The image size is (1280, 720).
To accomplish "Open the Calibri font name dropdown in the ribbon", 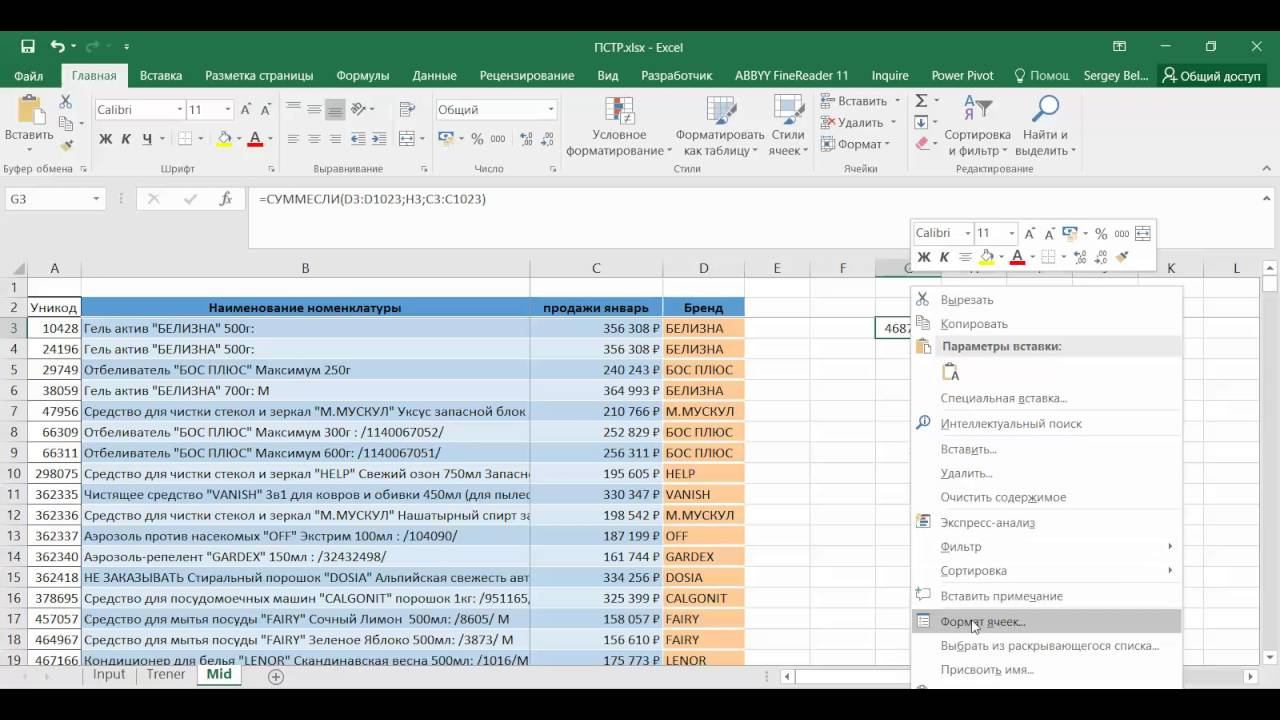I will click(180, 110).
